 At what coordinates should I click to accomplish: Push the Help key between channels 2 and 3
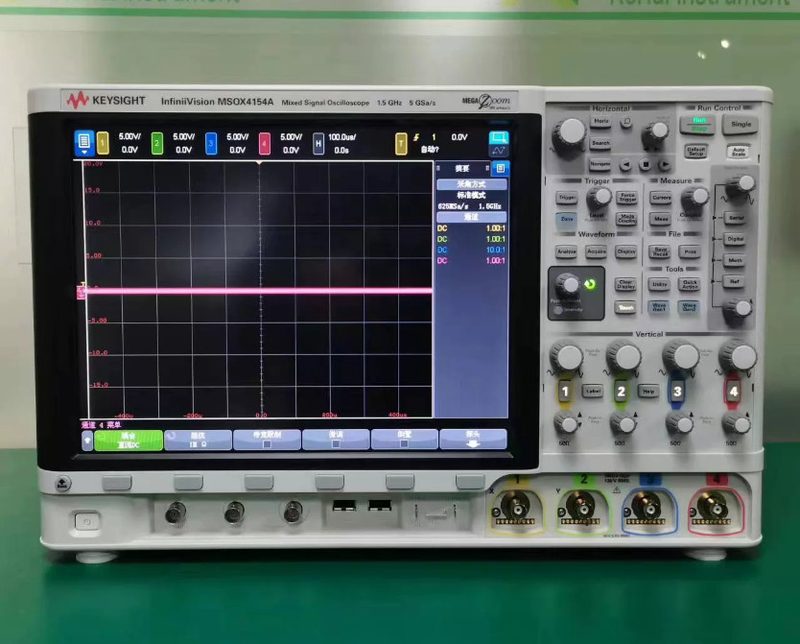pos(648,391)
